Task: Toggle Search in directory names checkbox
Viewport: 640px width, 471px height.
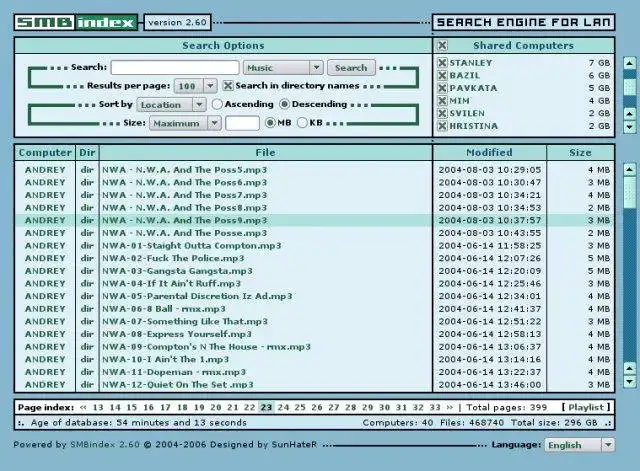Action: [228, 85]
